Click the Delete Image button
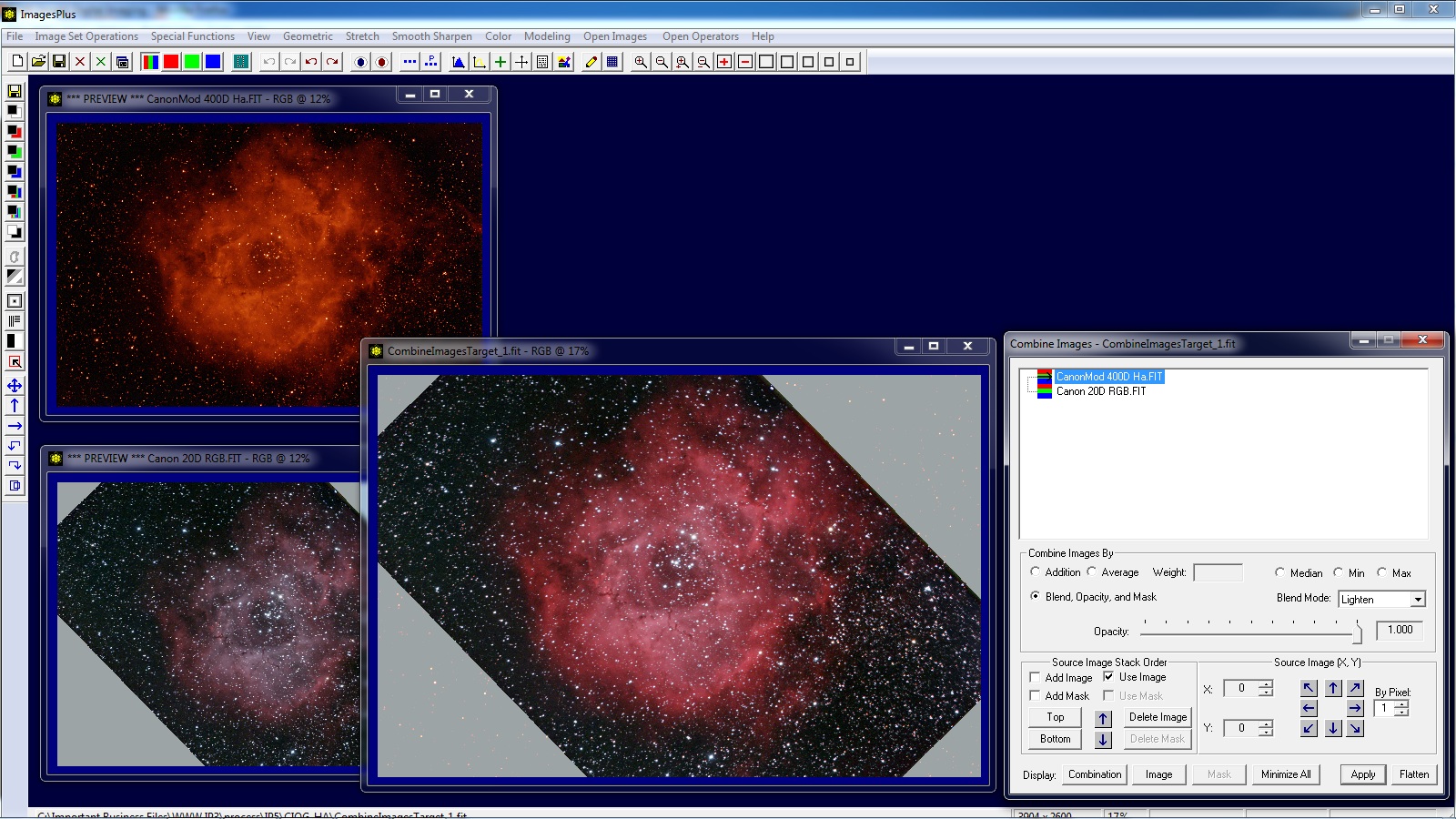The image size is (1456, 819). pos(1158,717)
